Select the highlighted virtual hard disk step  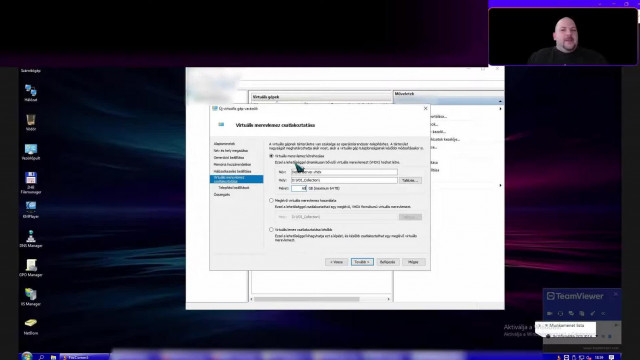pos(236,179)
